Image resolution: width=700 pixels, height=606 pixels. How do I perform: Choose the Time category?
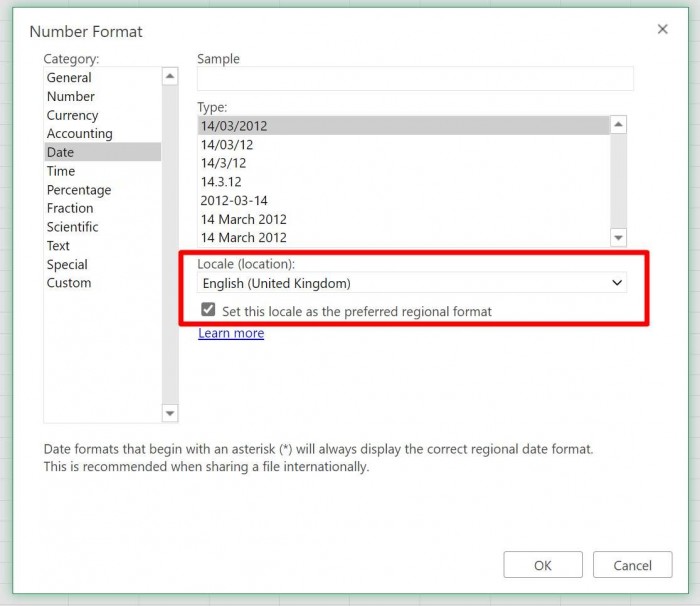tap(61, 171)
